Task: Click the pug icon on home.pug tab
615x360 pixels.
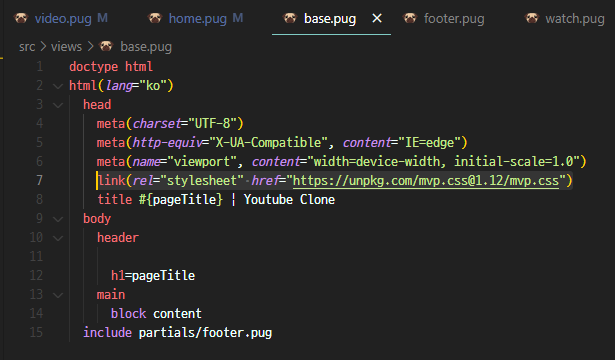Action: coord(155,18)
